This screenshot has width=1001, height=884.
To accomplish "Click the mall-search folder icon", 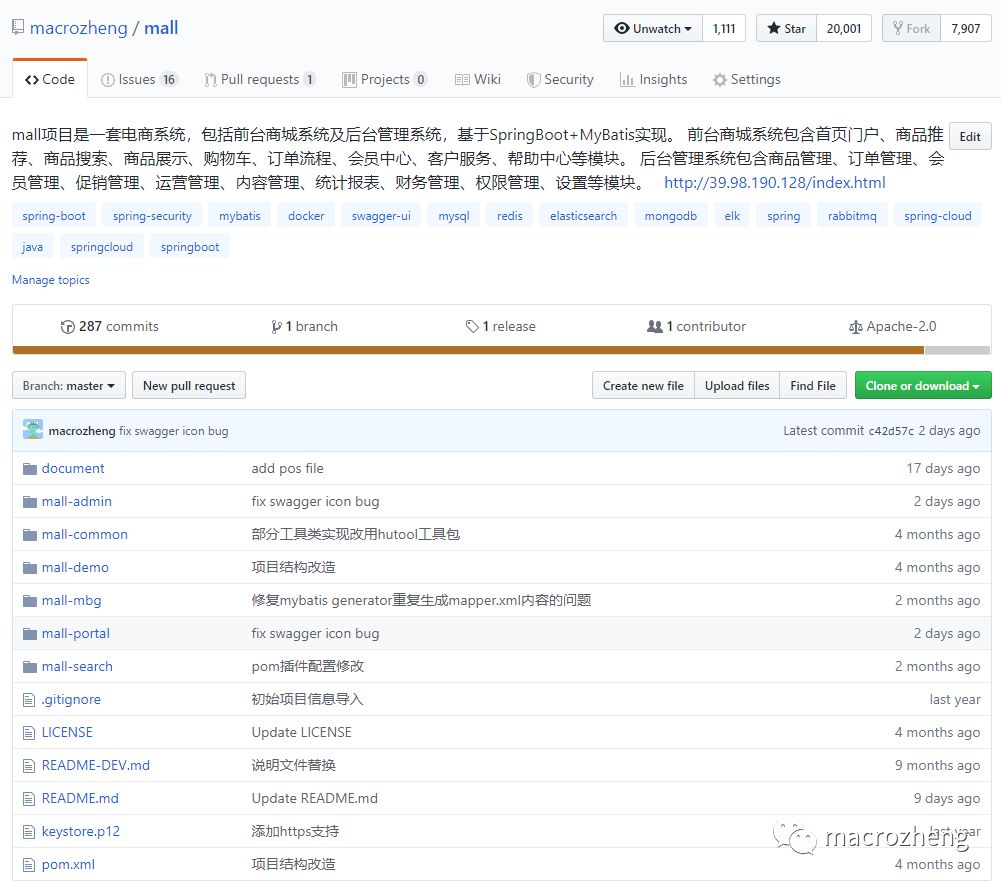I will point(29,667).
